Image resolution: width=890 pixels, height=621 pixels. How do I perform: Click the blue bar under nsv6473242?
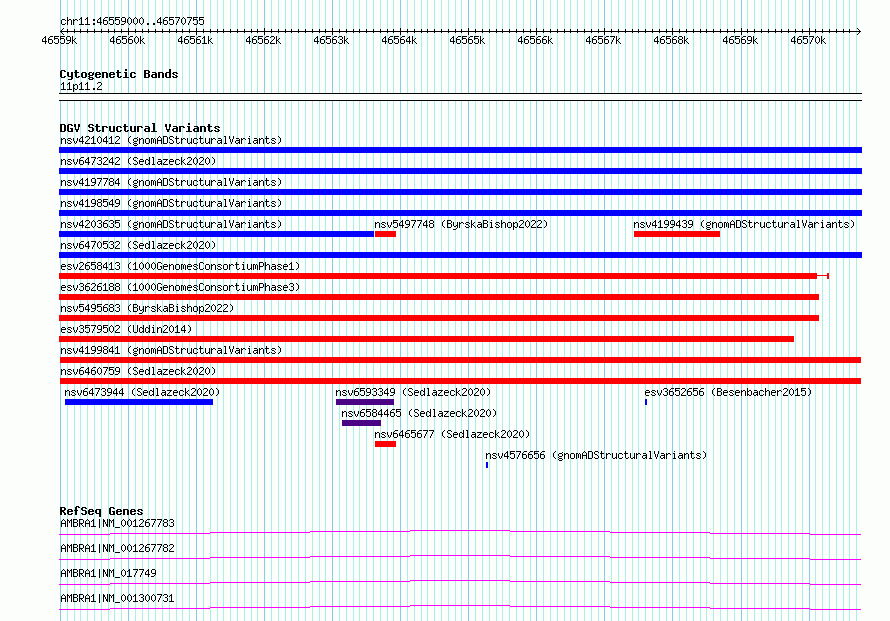tap(460, 171)
